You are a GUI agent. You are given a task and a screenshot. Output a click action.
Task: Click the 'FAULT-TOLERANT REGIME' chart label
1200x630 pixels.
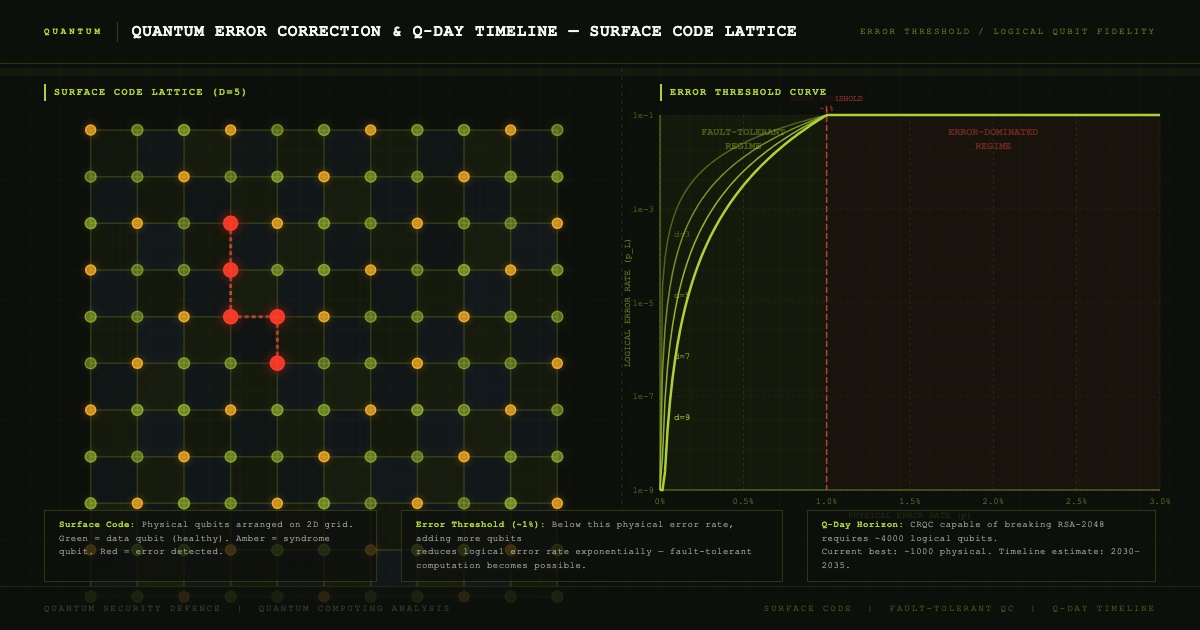pos(743,139)
